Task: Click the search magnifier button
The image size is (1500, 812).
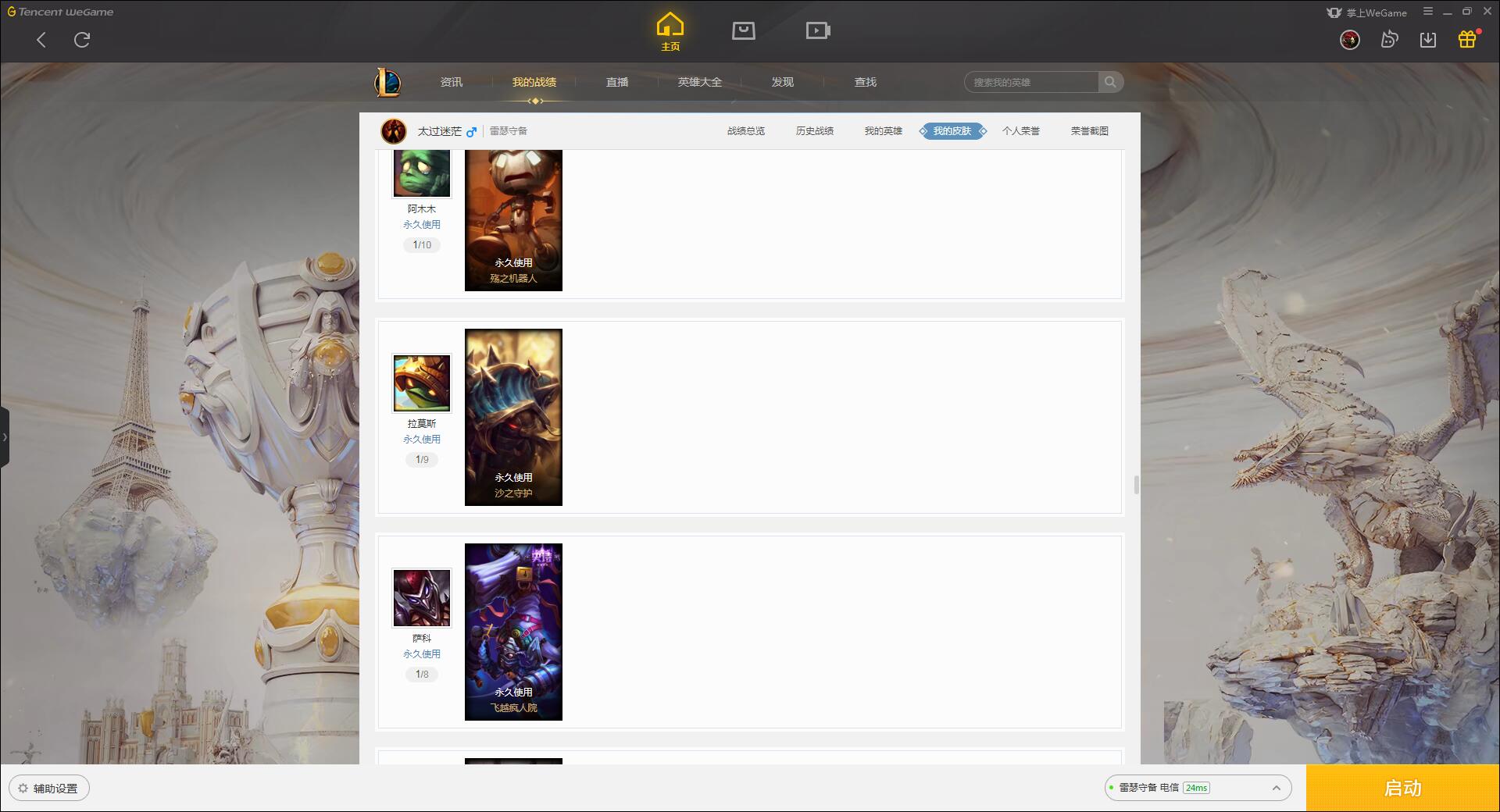Action: [x=1110, y=82]
